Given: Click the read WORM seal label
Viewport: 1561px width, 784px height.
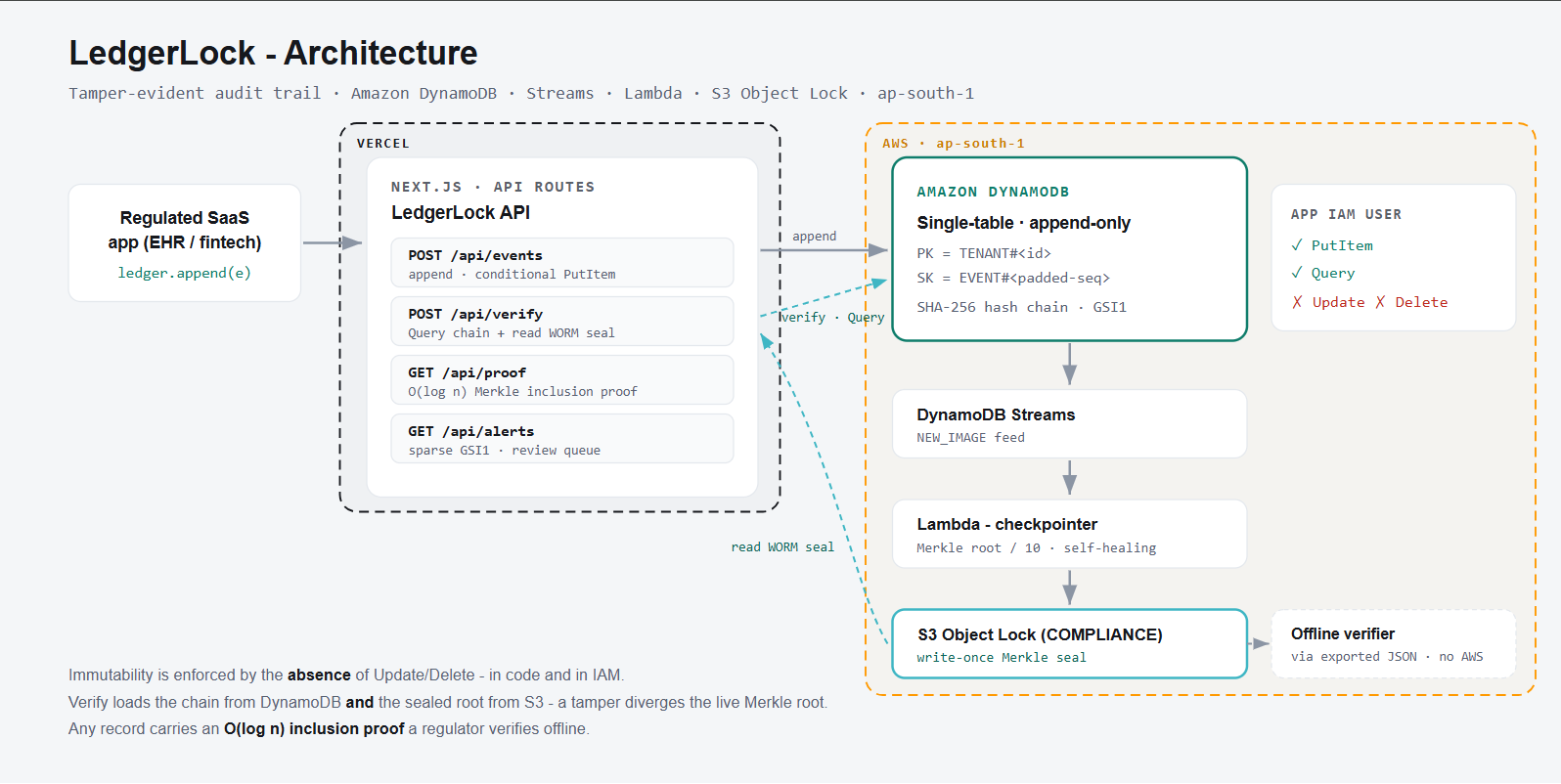Looking at the screenshot, I should click(x=782, y=547).
